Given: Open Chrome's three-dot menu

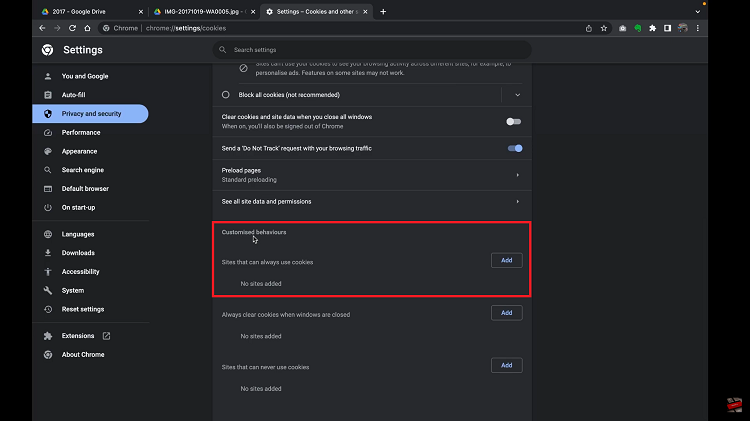Looking at the screenshot, I should pos(698,28).
